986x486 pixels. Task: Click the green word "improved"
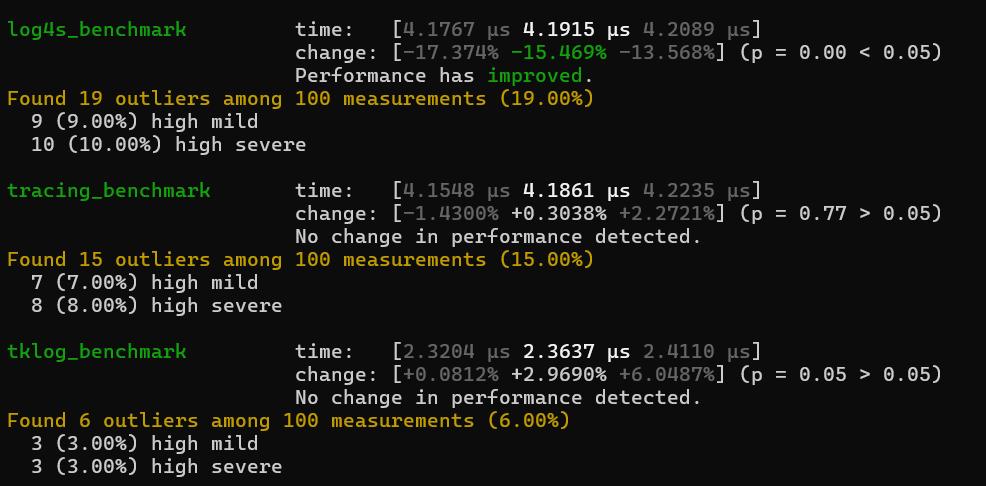point(534,75)
